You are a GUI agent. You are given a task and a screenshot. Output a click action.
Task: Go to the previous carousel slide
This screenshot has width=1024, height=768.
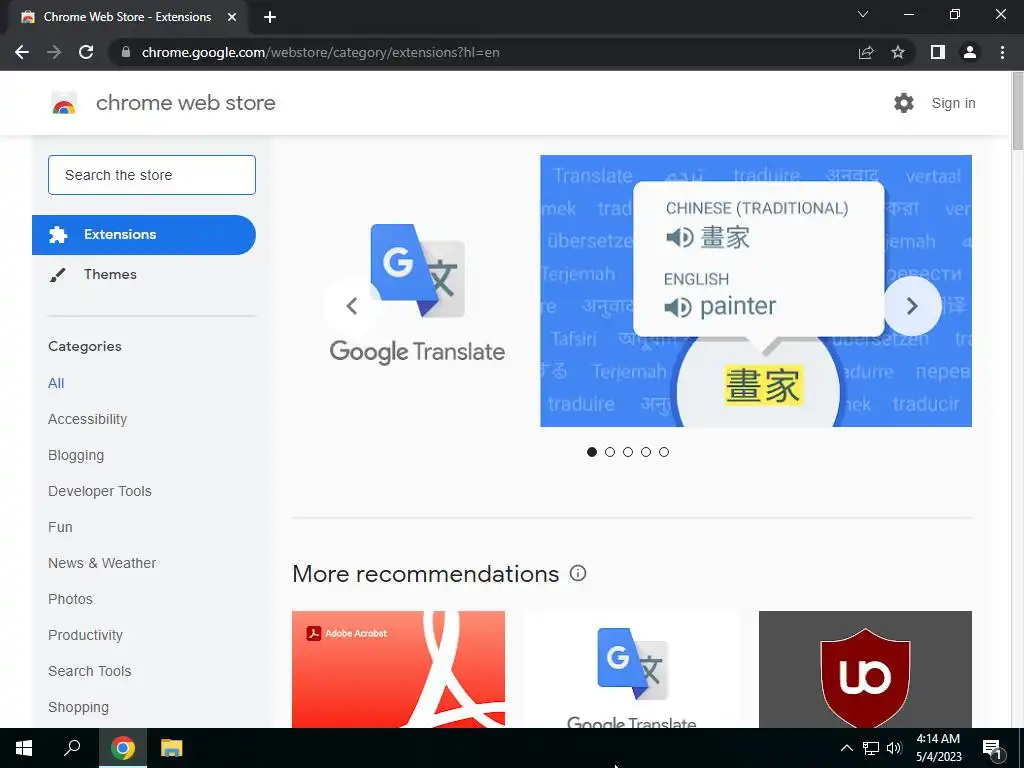click(352, 306)
